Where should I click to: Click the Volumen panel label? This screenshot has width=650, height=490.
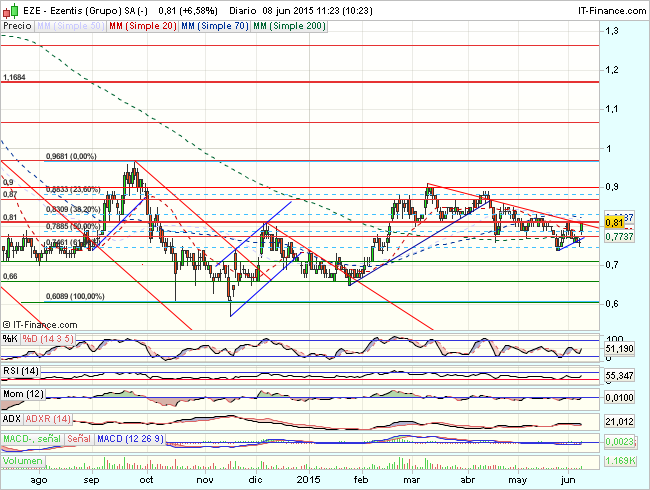coord(24,461)
